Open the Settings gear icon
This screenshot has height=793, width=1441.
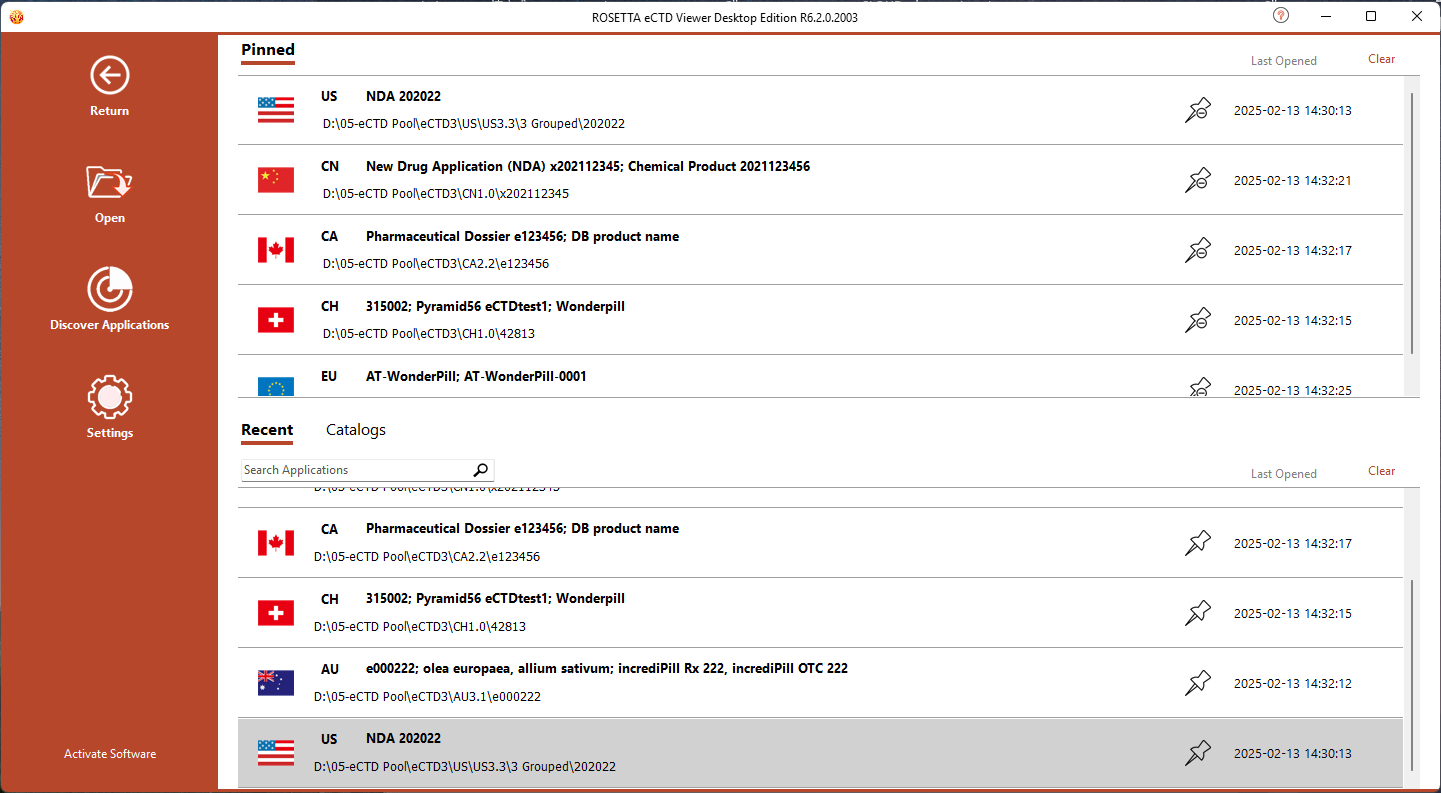coord(109,397)
